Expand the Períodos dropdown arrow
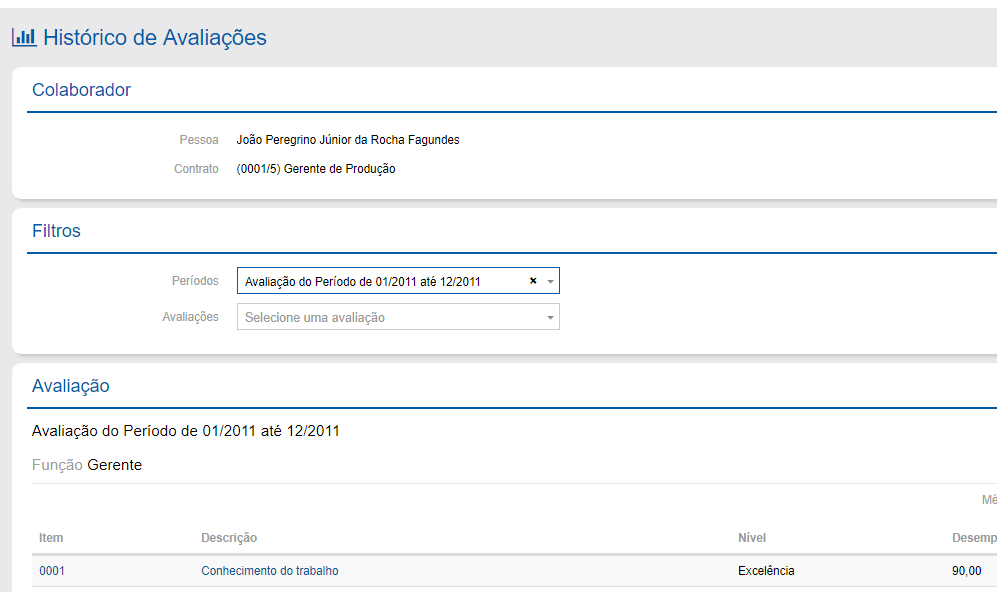This screenshot has width=997, height=592. [x=550, y=282]
